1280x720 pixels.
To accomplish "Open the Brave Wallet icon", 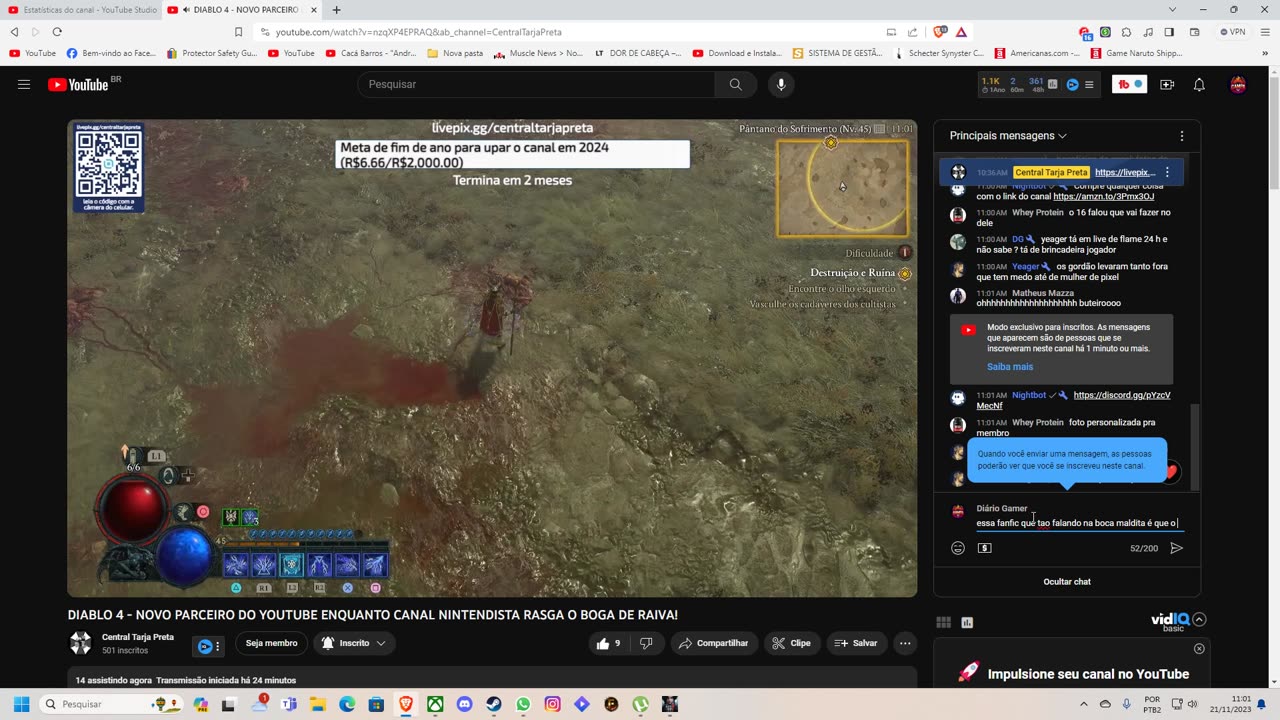I will (1194, 32).
